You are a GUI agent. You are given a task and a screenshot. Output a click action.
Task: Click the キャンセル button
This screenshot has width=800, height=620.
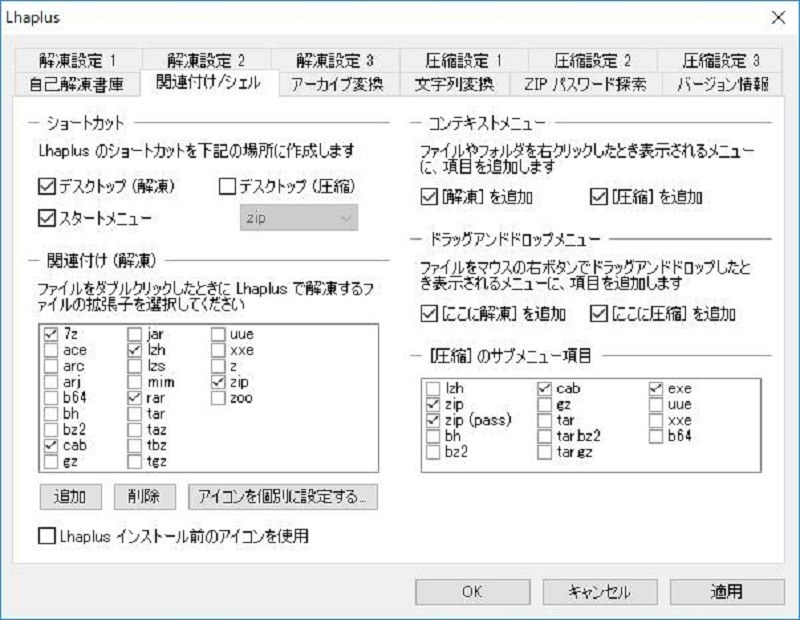pyautogui.click(x=600, y=592)
